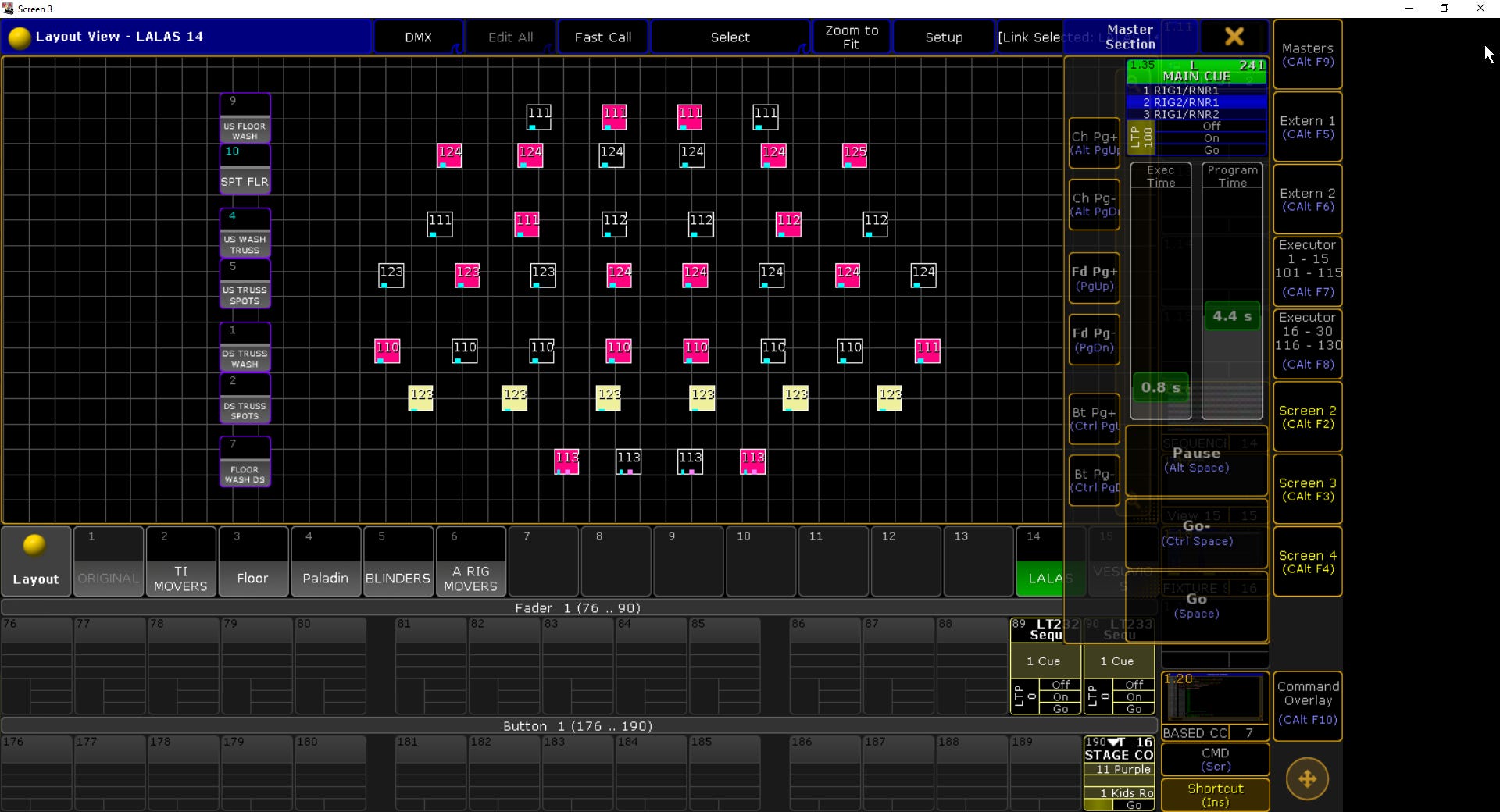Click the 2 DS TRUSS SPOTS group box

245,398
